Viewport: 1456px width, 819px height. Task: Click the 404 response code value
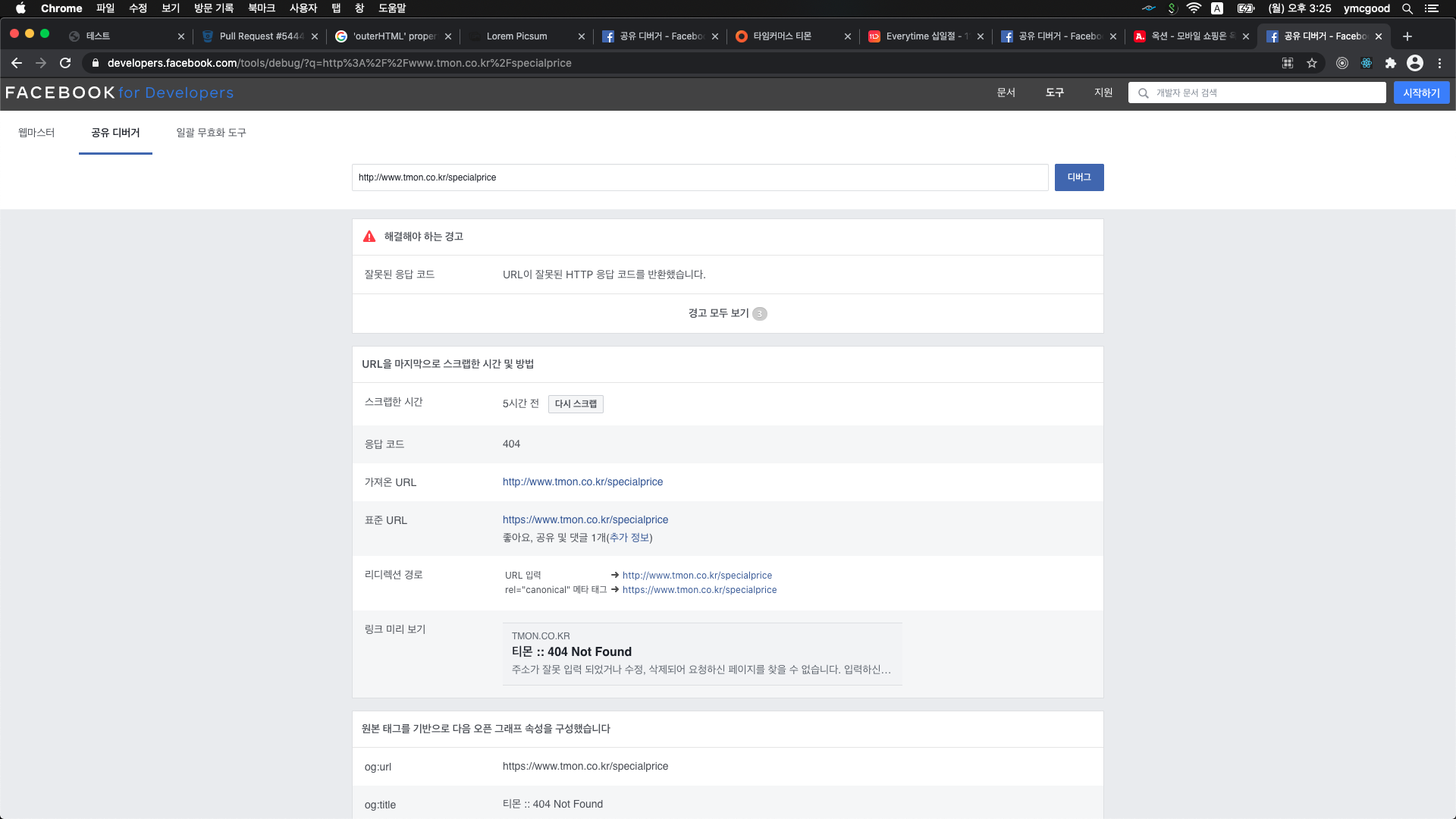511,444
